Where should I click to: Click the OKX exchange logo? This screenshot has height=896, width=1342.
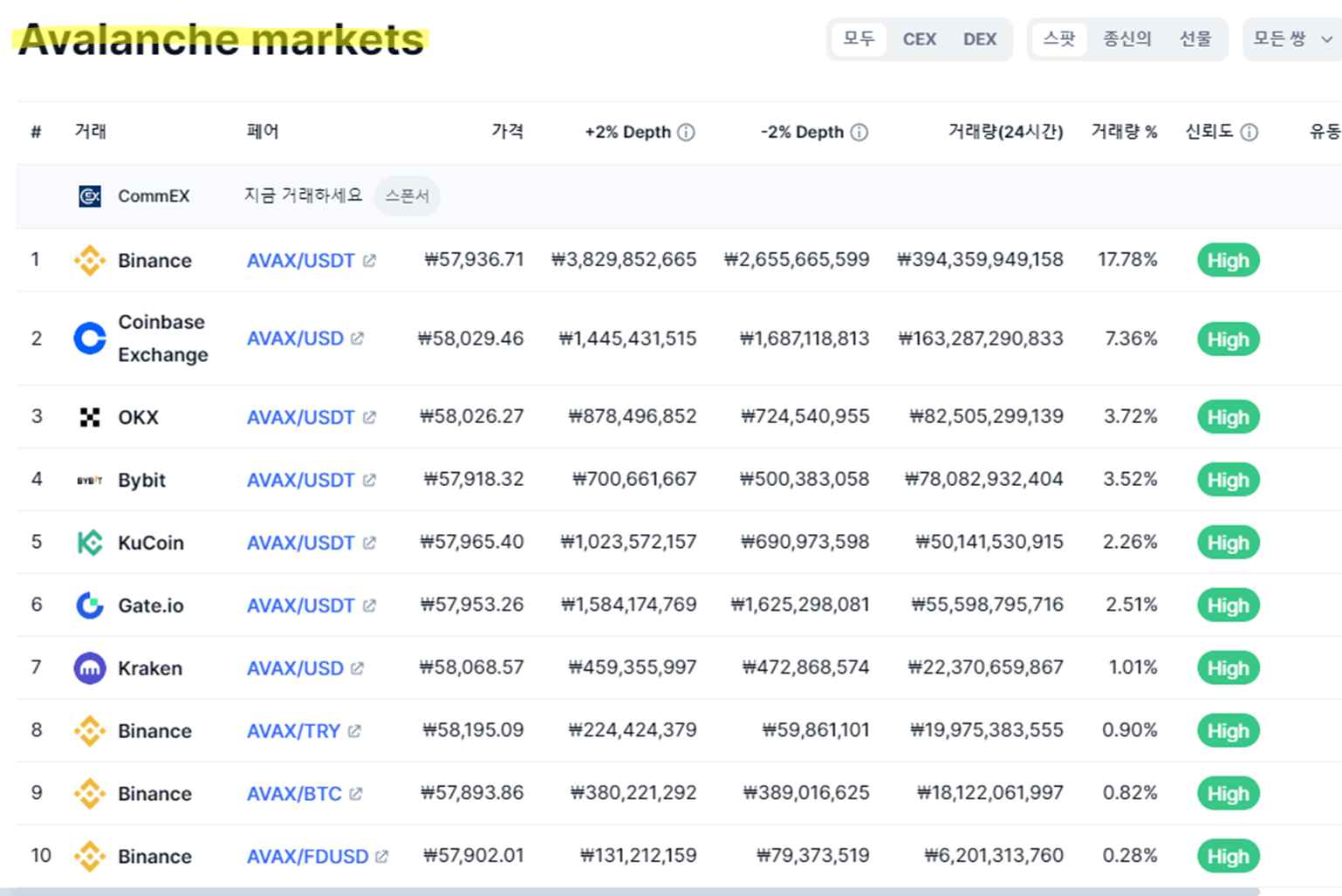[90, 416]
